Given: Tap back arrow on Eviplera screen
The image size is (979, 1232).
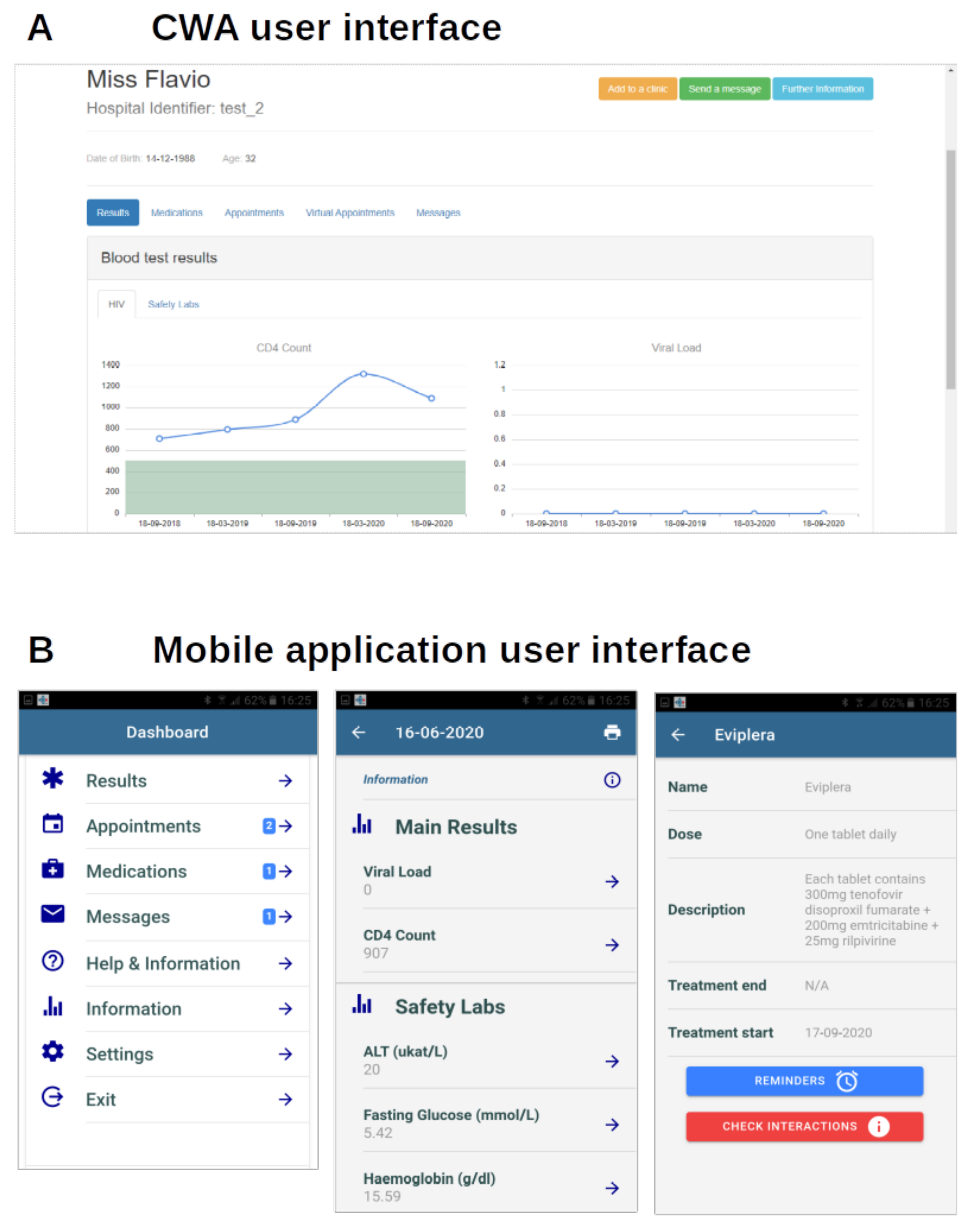Looking at the screenshot, I should pos(677,734).
